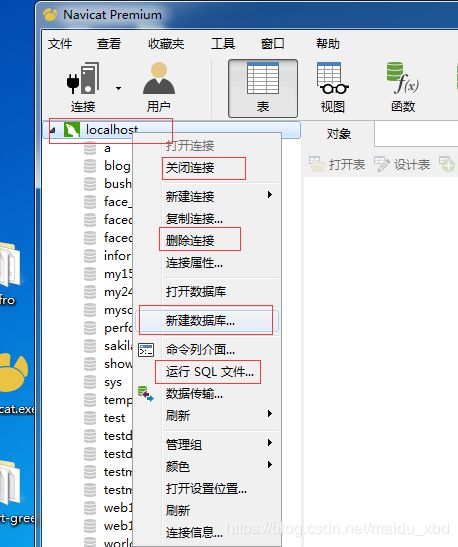Click the grayed 打开连接 menu entry
458x547 pixels.
pyautogui.click(x=190, y=146)
